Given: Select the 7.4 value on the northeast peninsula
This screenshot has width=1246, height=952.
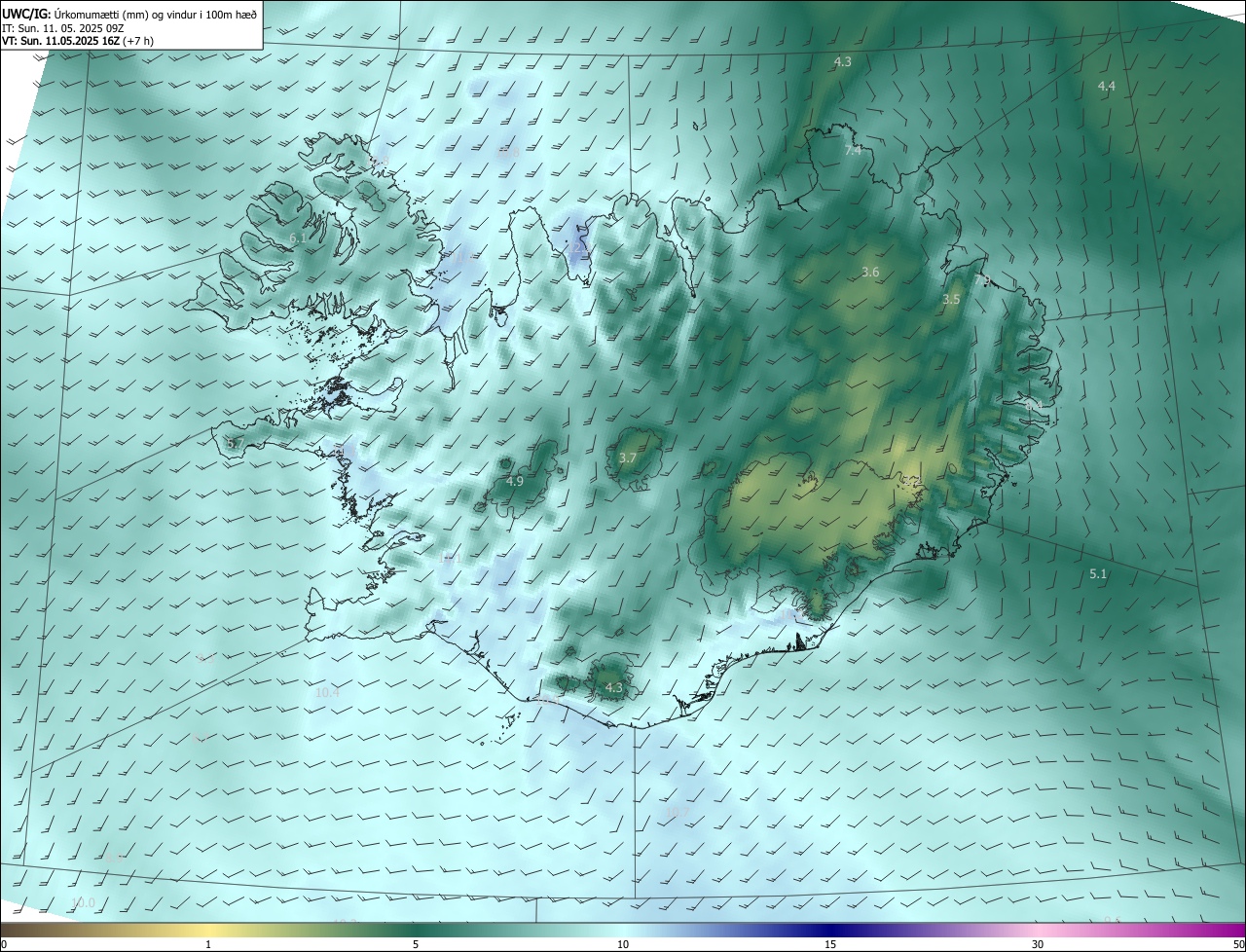Looking at the screenshot, I should click(x=853, y=151).
